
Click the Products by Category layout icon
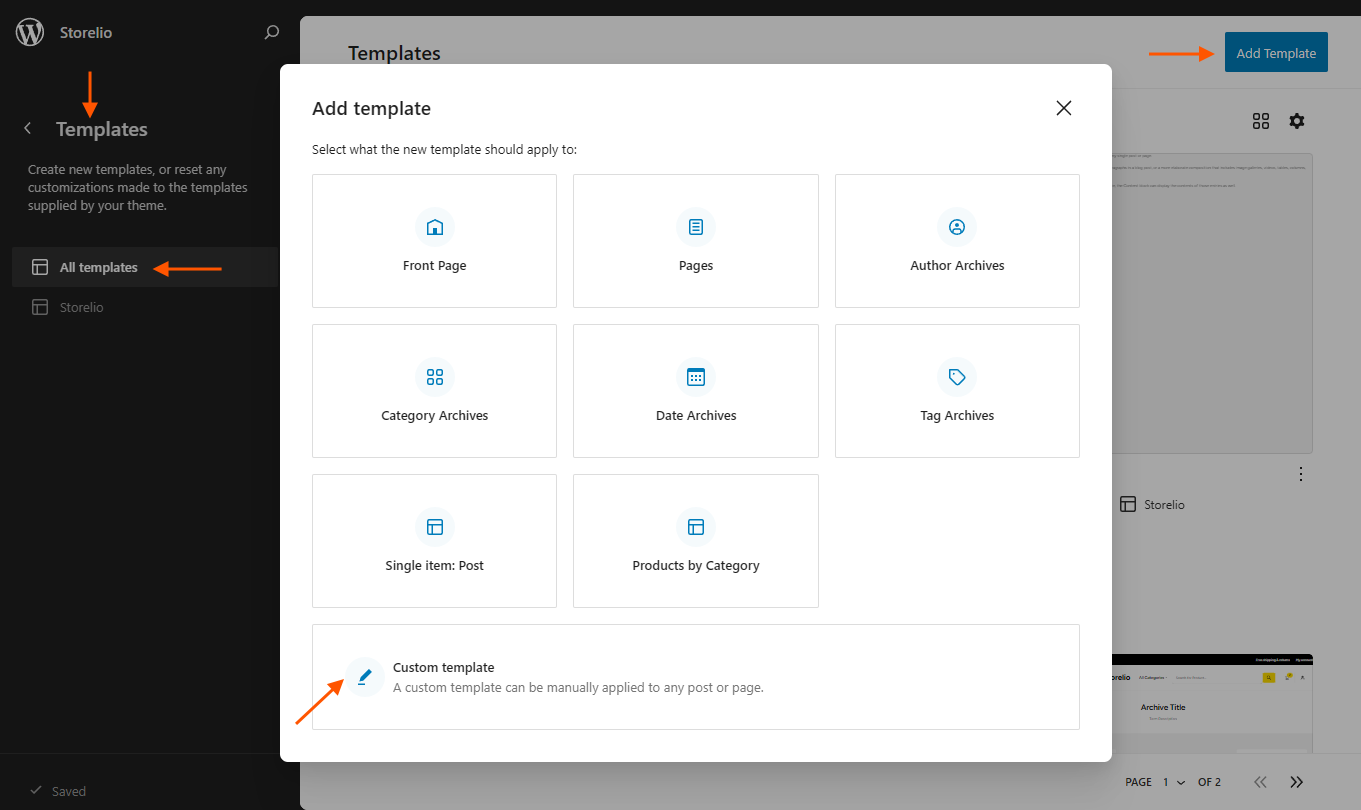pos(696,527)
